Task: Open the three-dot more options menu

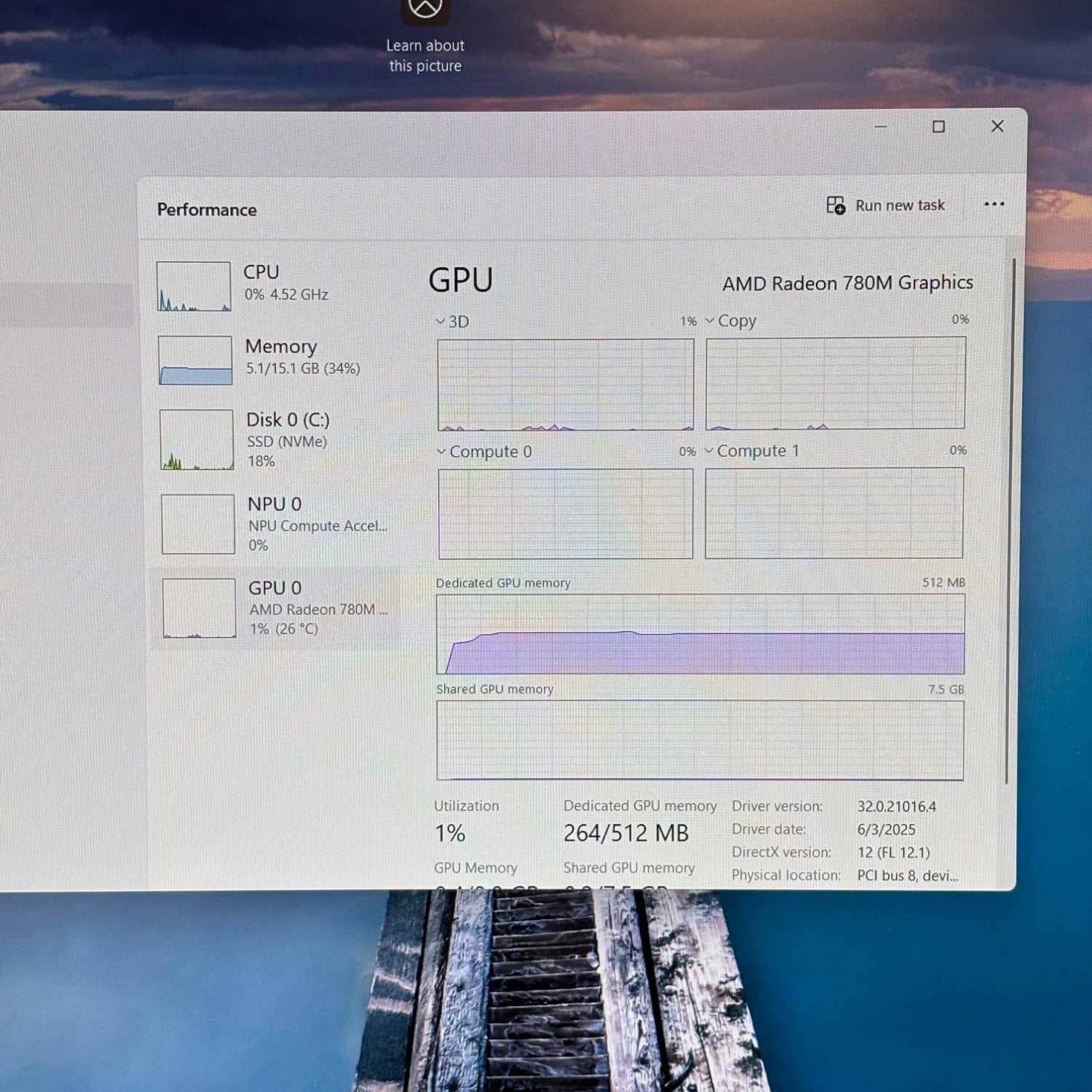Action: click(x=994, y=205)
